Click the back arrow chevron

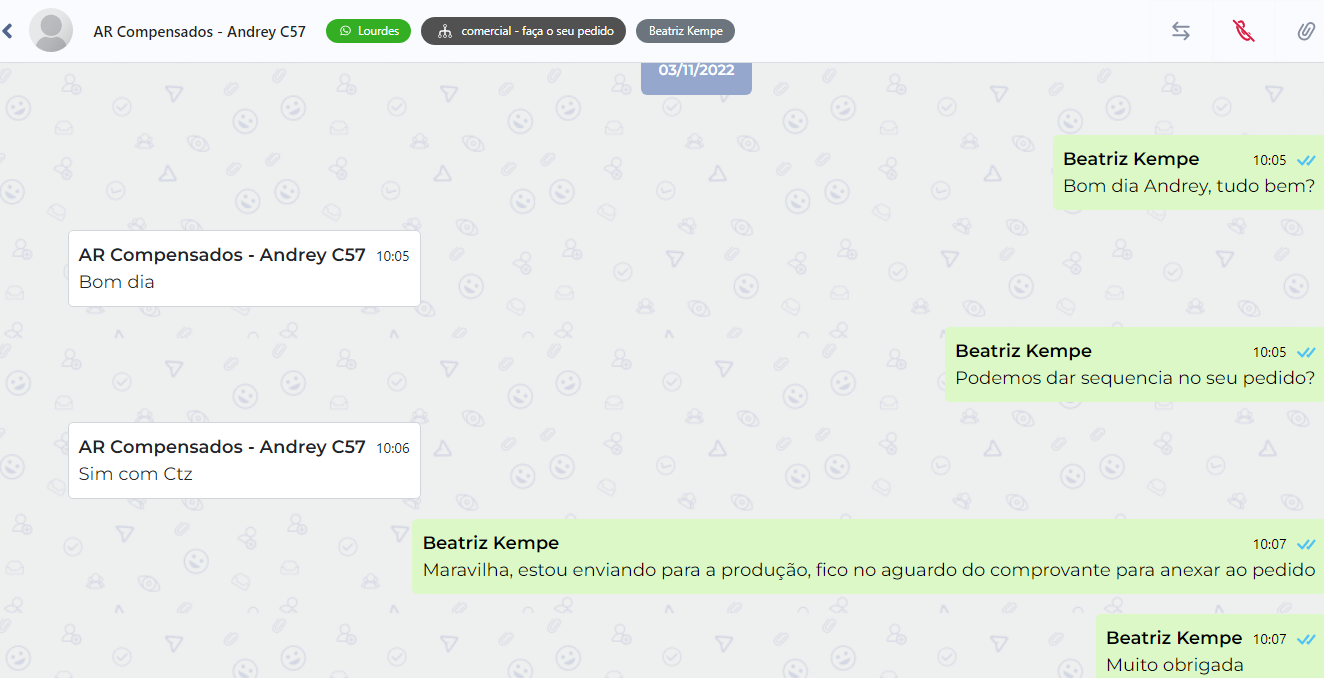pos(8,31)
